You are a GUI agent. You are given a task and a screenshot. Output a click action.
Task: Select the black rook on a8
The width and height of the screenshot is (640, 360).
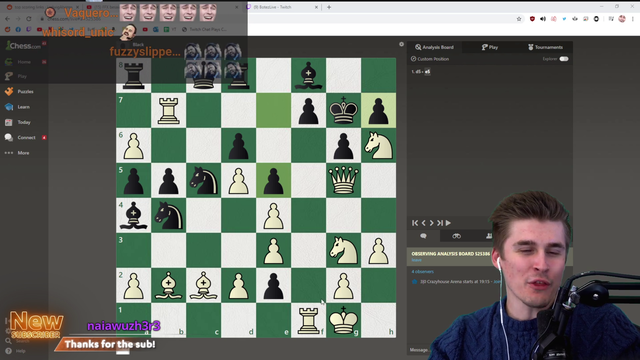[x=133, y=75]
